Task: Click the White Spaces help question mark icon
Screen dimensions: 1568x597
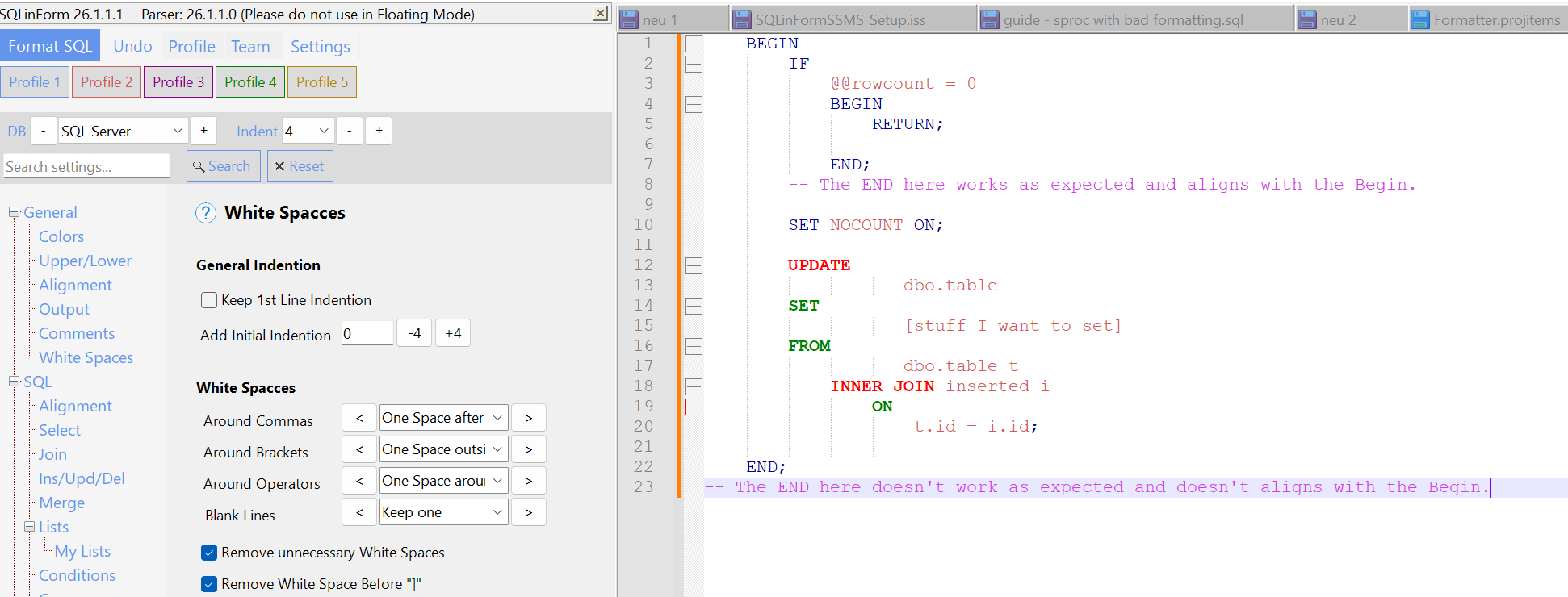Action: click(x=206, y=213)
